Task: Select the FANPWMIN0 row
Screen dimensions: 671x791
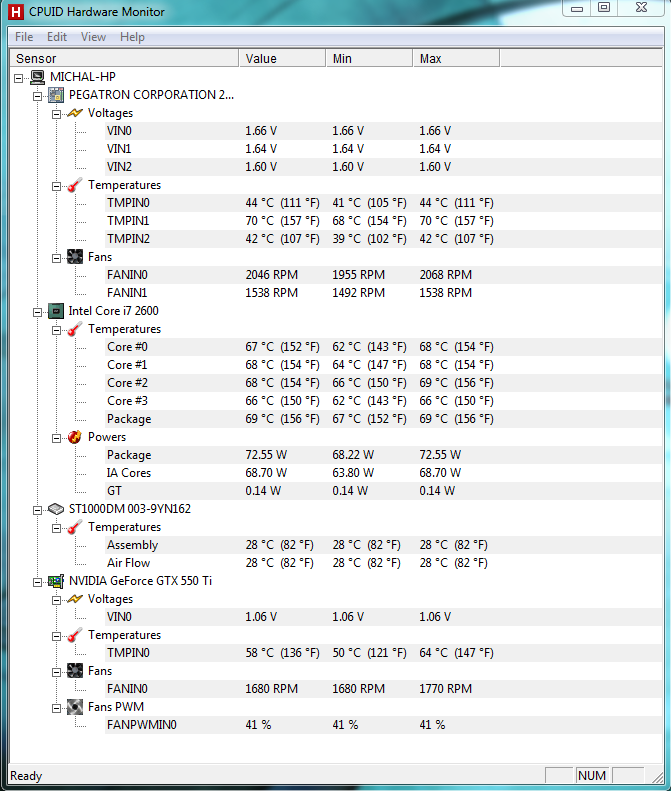Action: point(383,725)
